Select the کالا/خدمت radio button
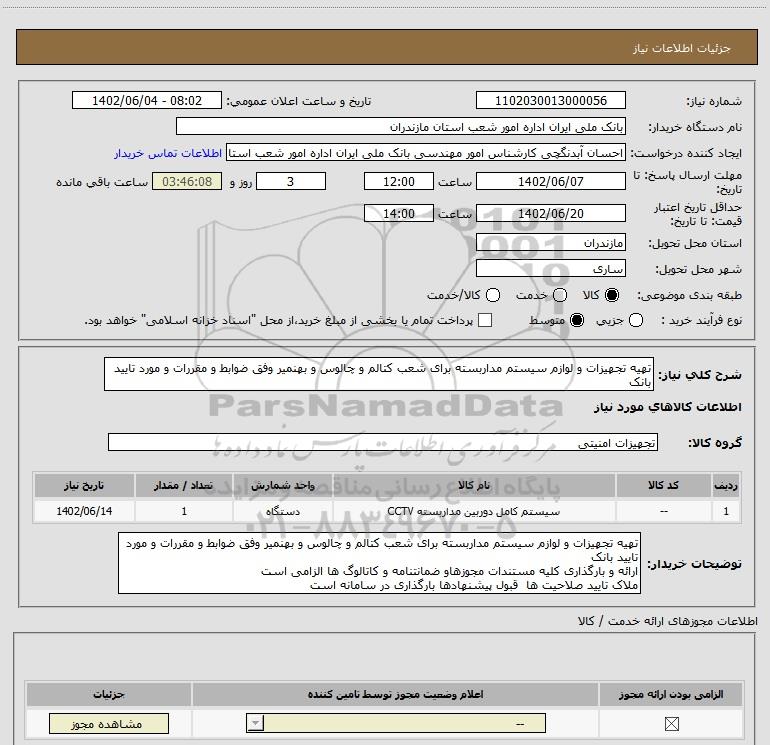 click(493, 295)
